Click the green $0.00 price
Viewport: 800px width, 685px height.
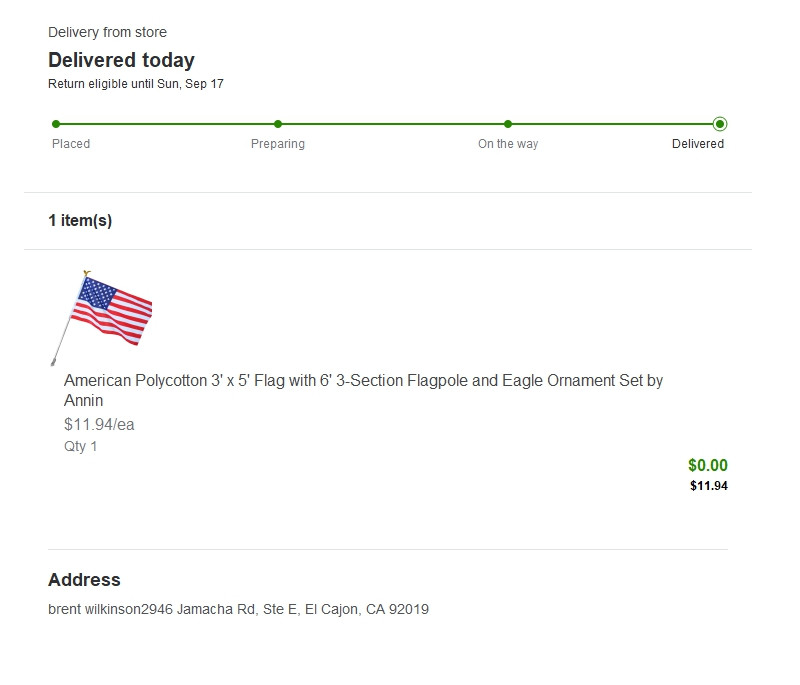[x=708, y=465]
